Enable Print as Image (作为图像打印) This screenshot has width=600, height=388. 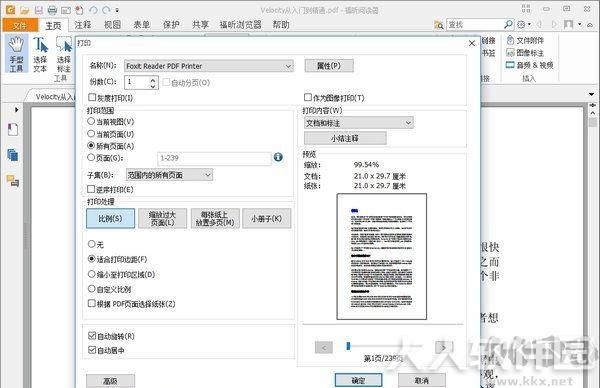point(334,98)
